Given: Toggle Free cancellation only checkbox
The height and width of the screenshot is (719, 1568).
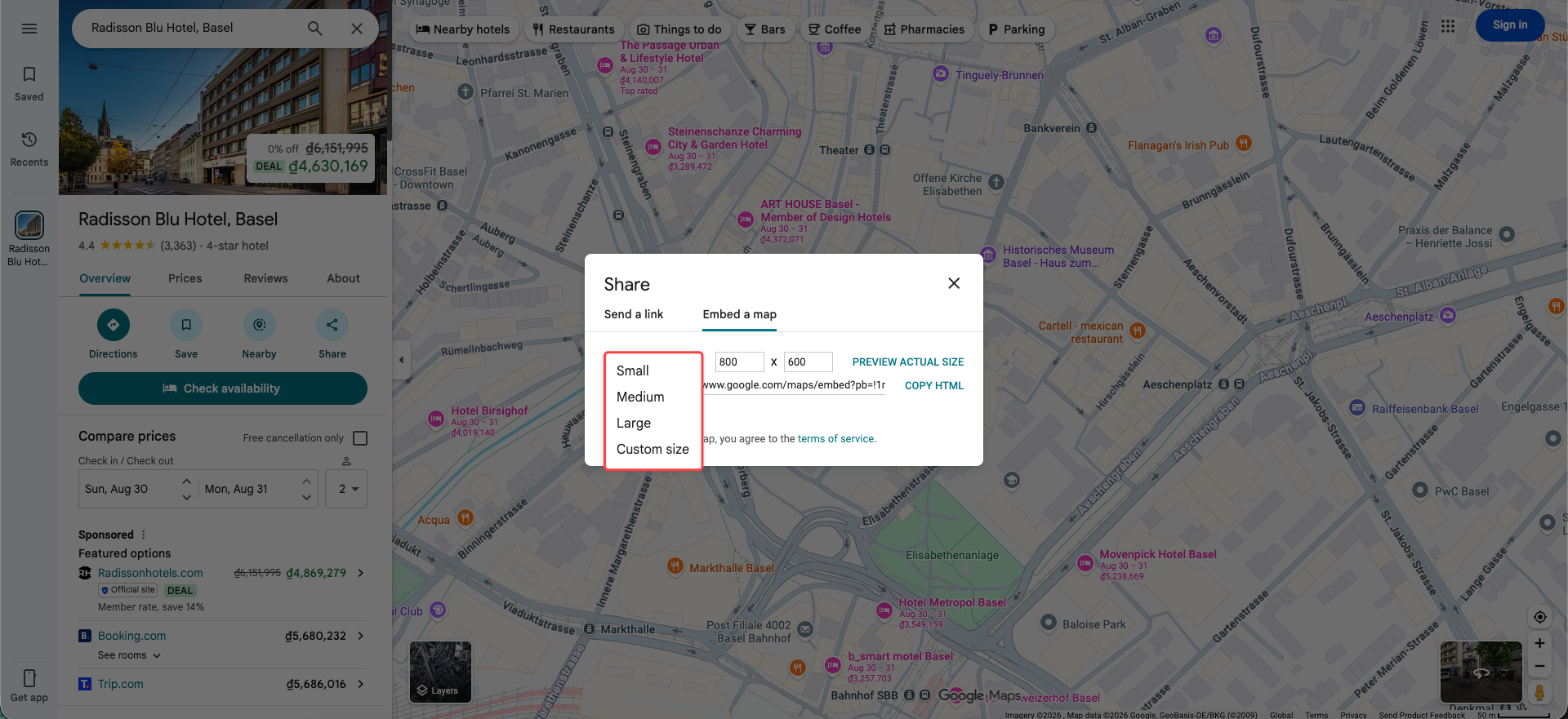Looking at the screenshot, I should (x=360, y=438).
